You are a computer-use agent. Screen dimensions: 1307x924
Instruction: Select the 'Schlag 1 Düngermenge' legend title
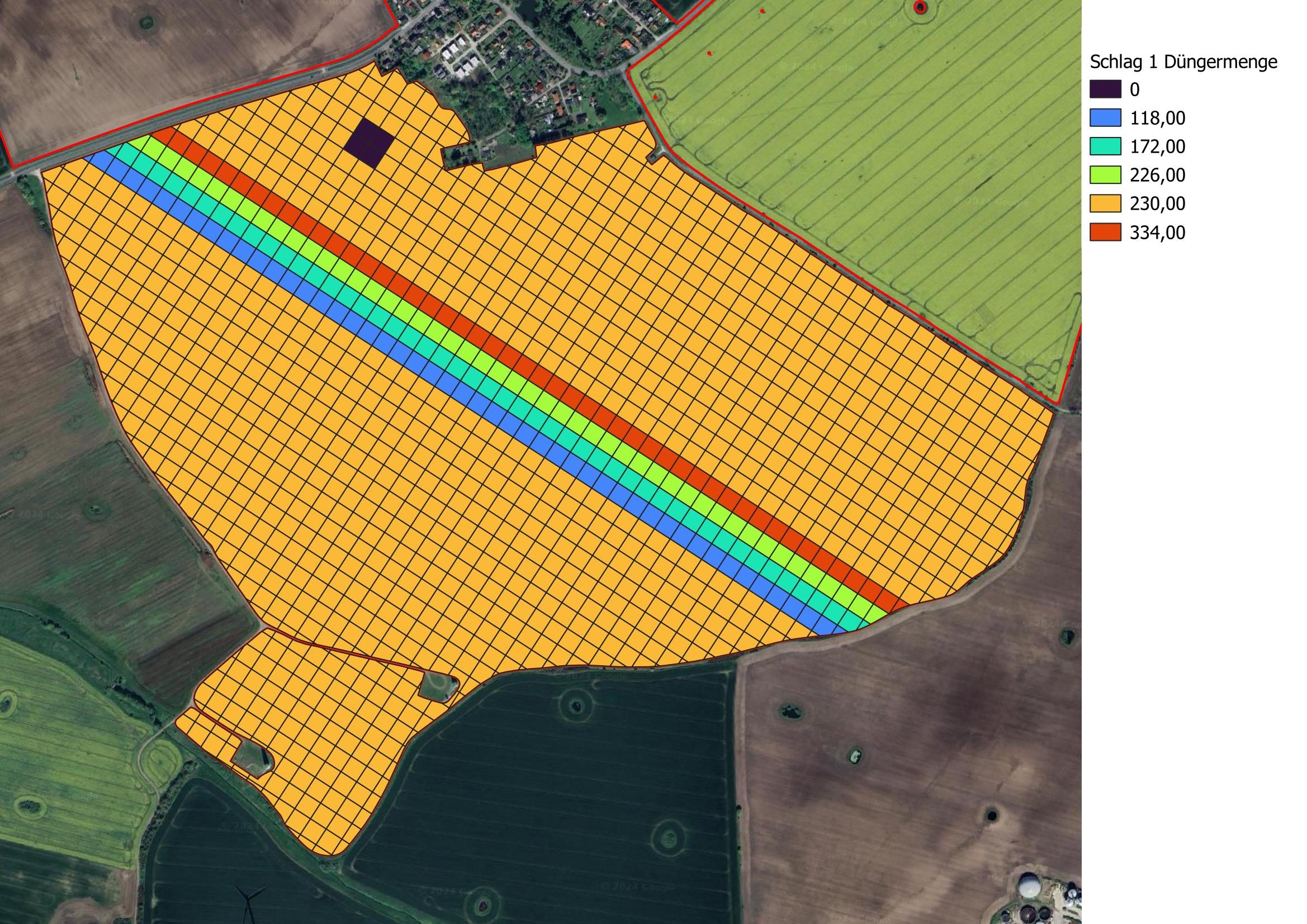tap(1183, 61)
